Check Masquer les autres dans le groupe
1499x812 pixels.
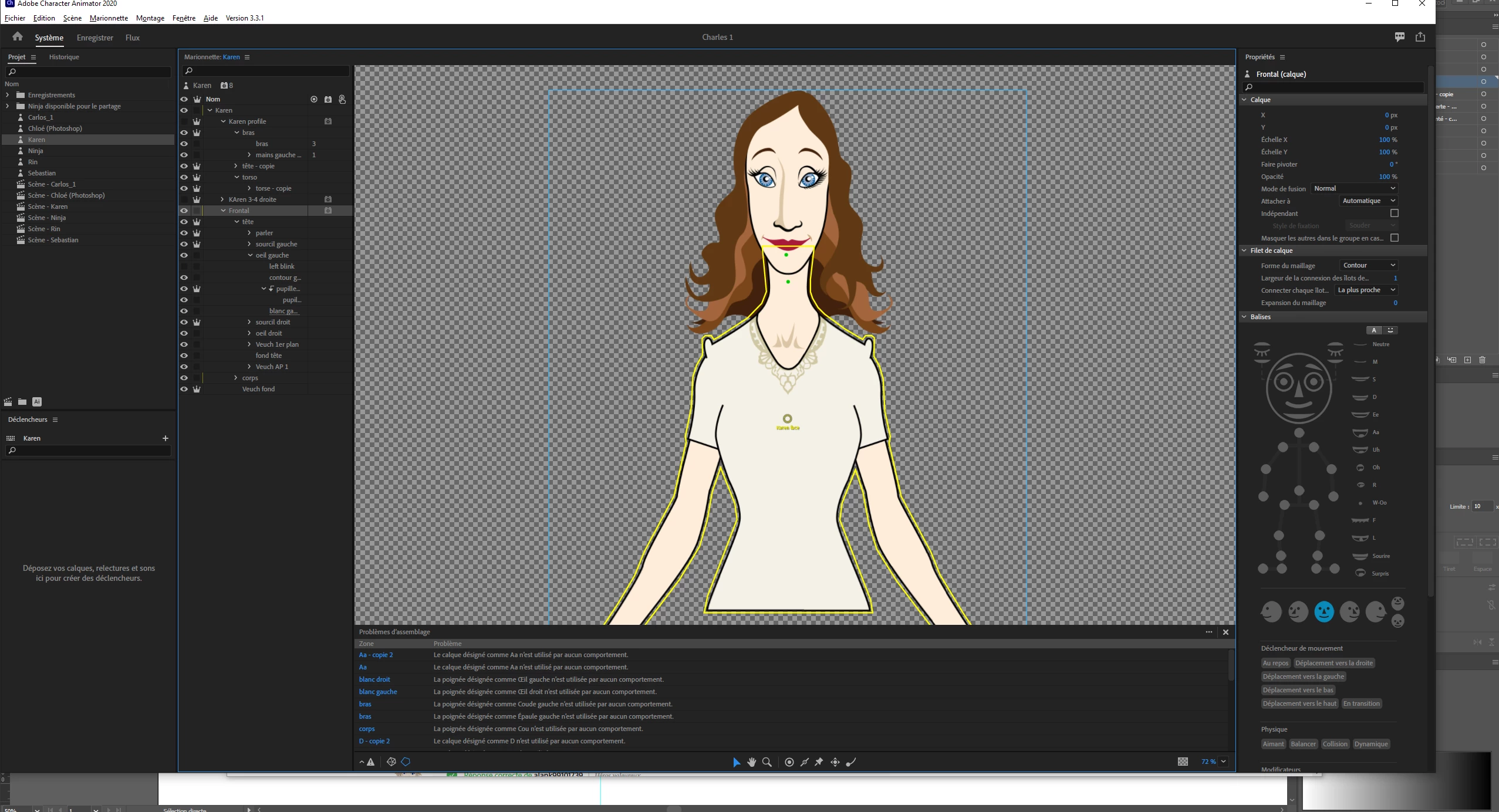[1395, 238]
